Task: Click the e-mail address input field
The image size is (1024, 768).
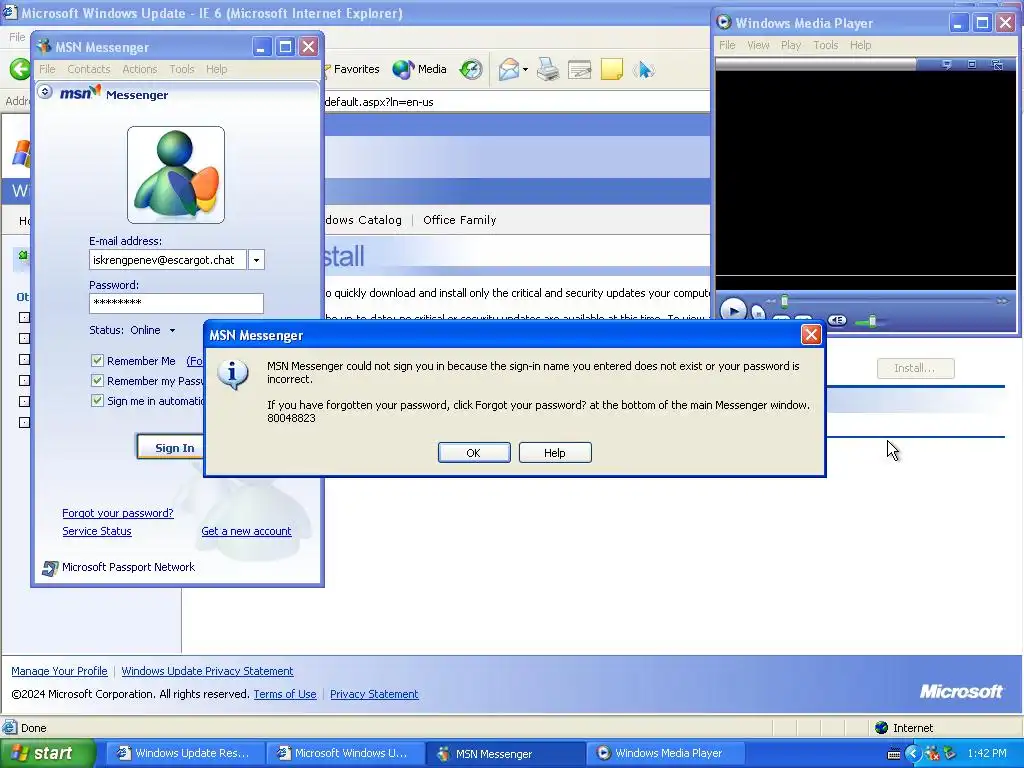Action: pos(168,260)
